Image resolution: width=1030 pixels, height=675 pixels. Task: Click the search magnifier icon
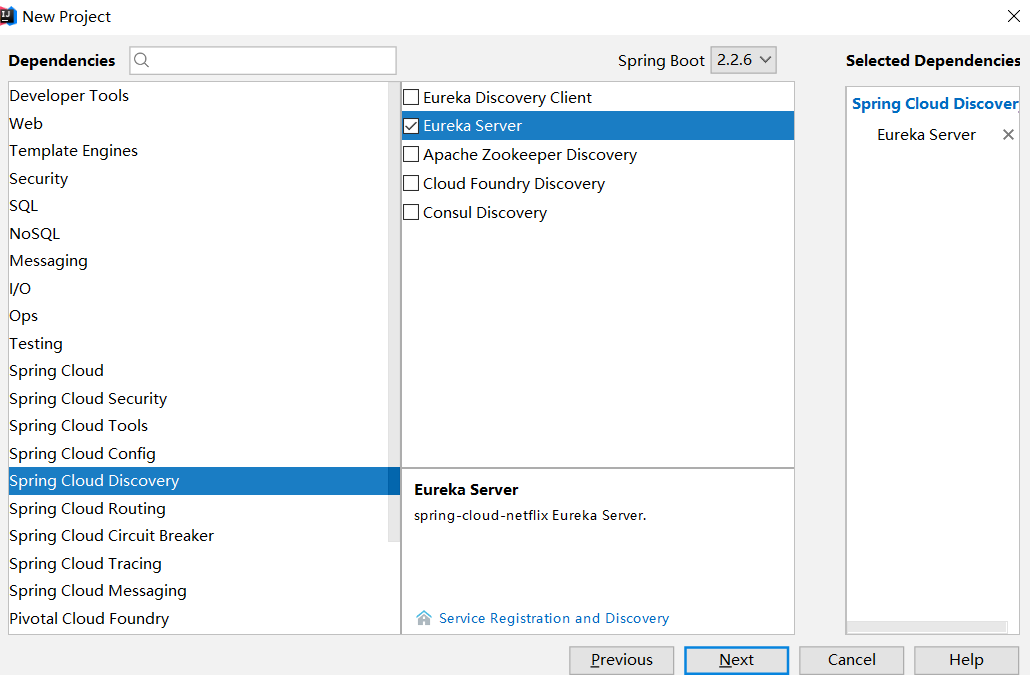[141, 60]
